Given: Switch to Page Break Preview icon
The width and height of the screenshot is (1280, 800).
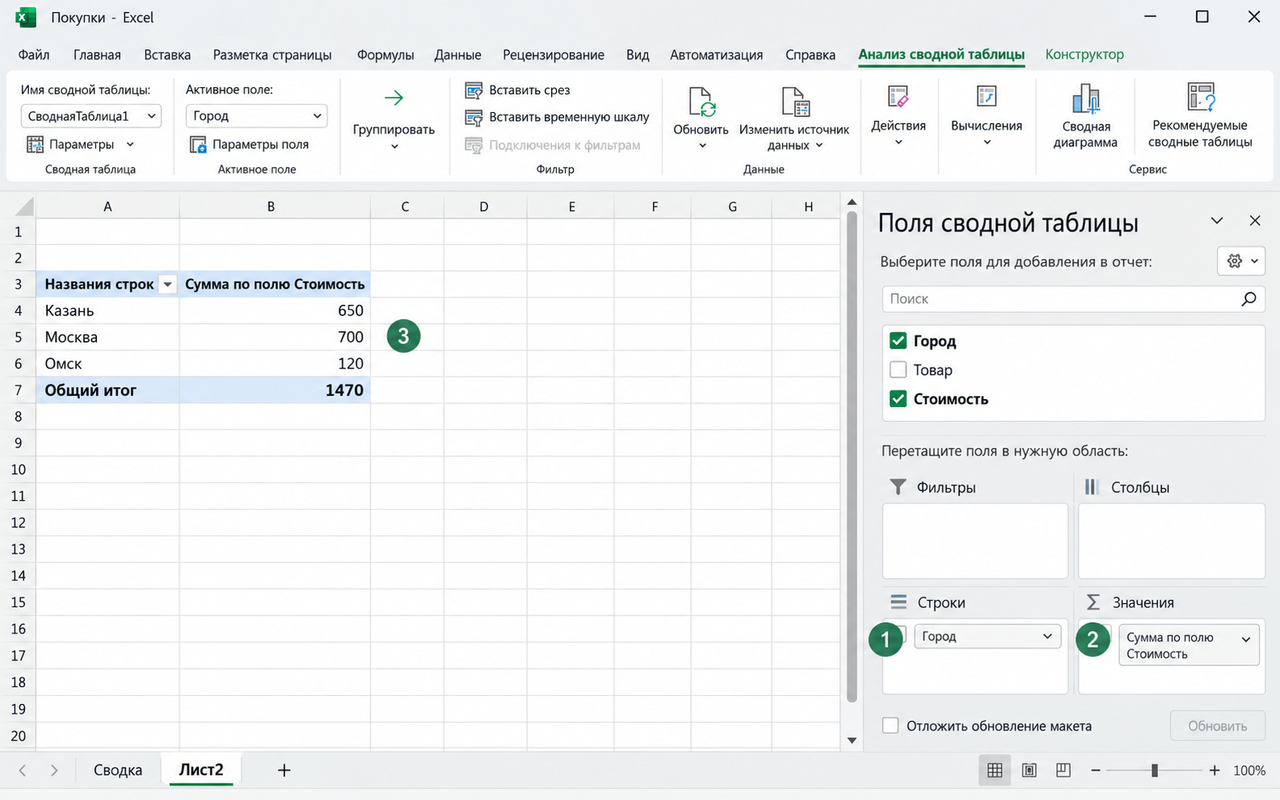Looking at the screenshot, I should point(1063,771).
